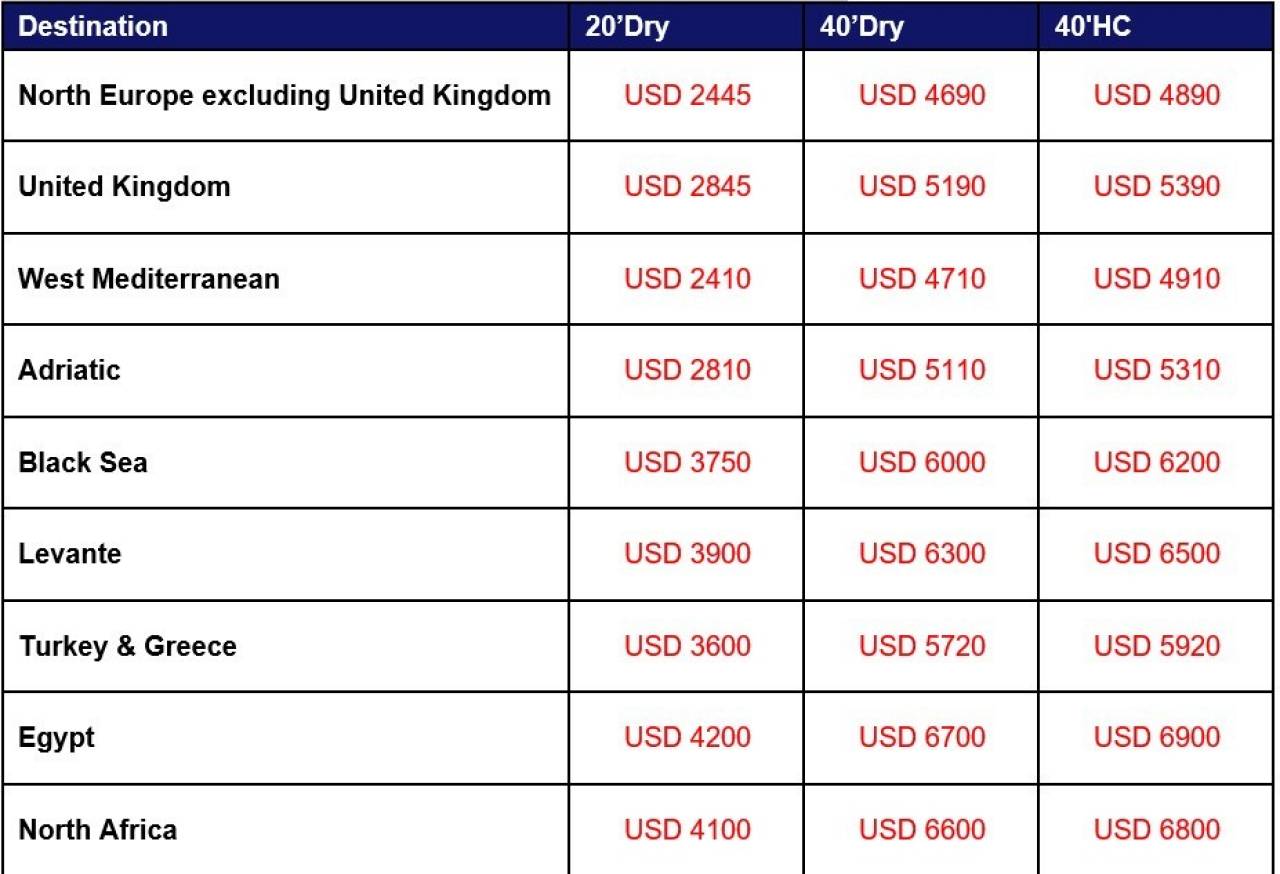Click the USD 4100 North Africa rate

click(x=687, y=830)
